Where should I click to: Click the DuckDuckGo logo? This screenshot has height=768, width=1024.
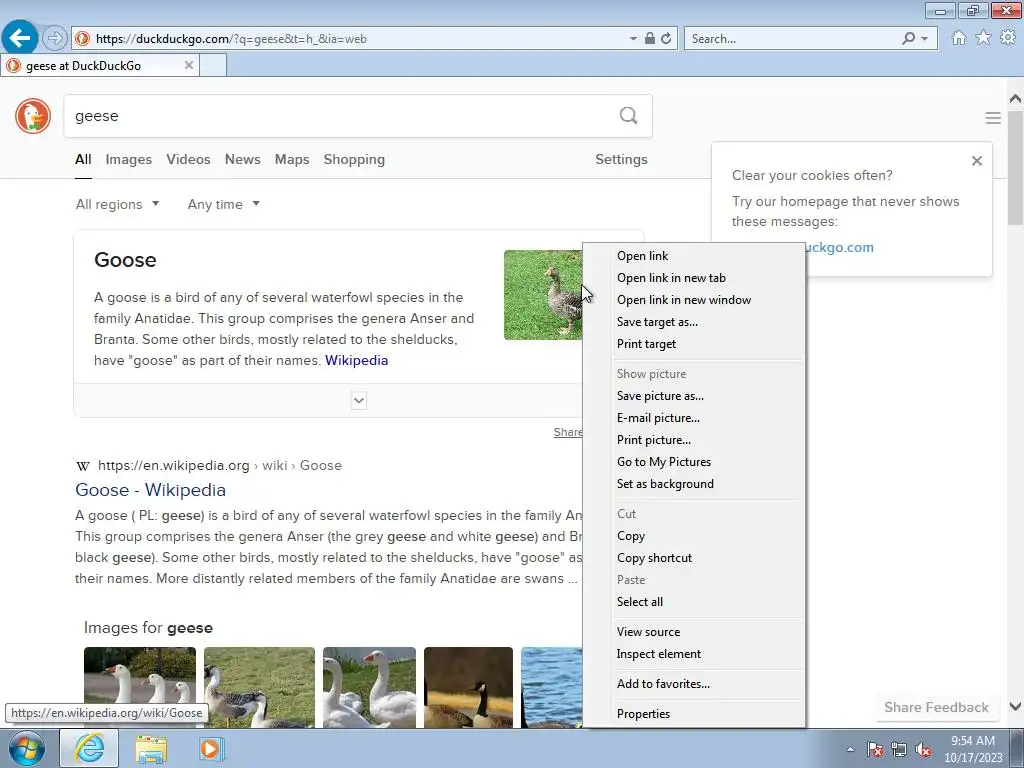click(x=33, y=116)
